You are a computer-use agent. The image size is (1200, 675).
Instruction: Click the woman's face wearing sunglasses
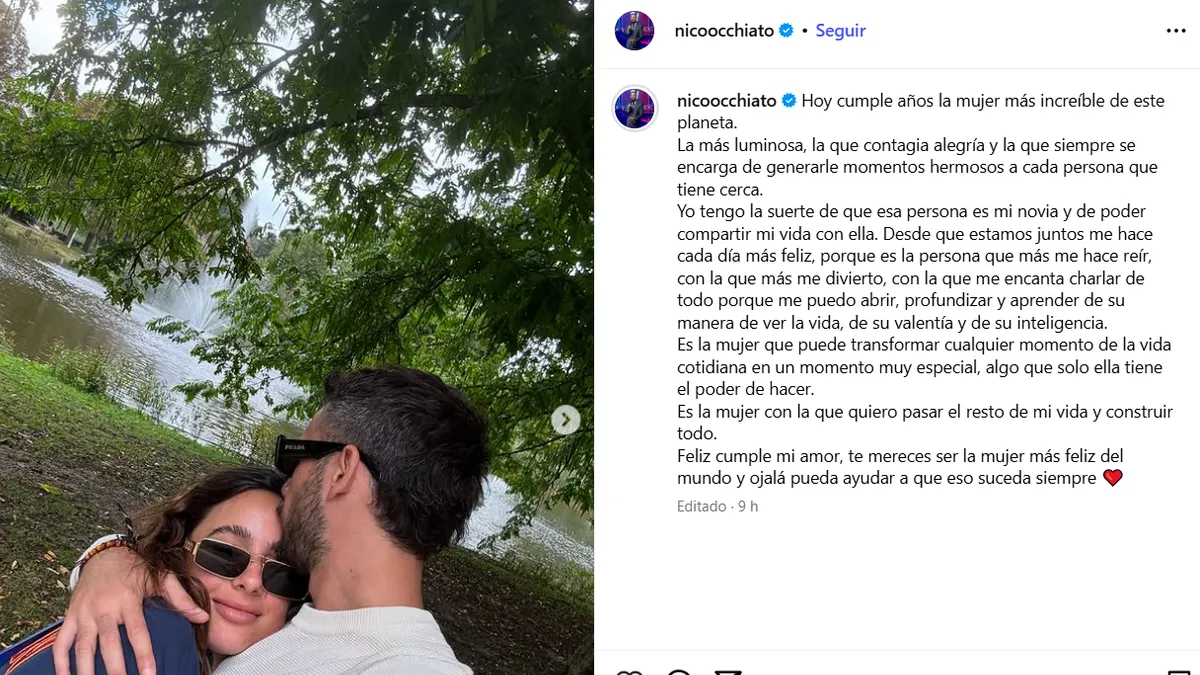[238, 570]
